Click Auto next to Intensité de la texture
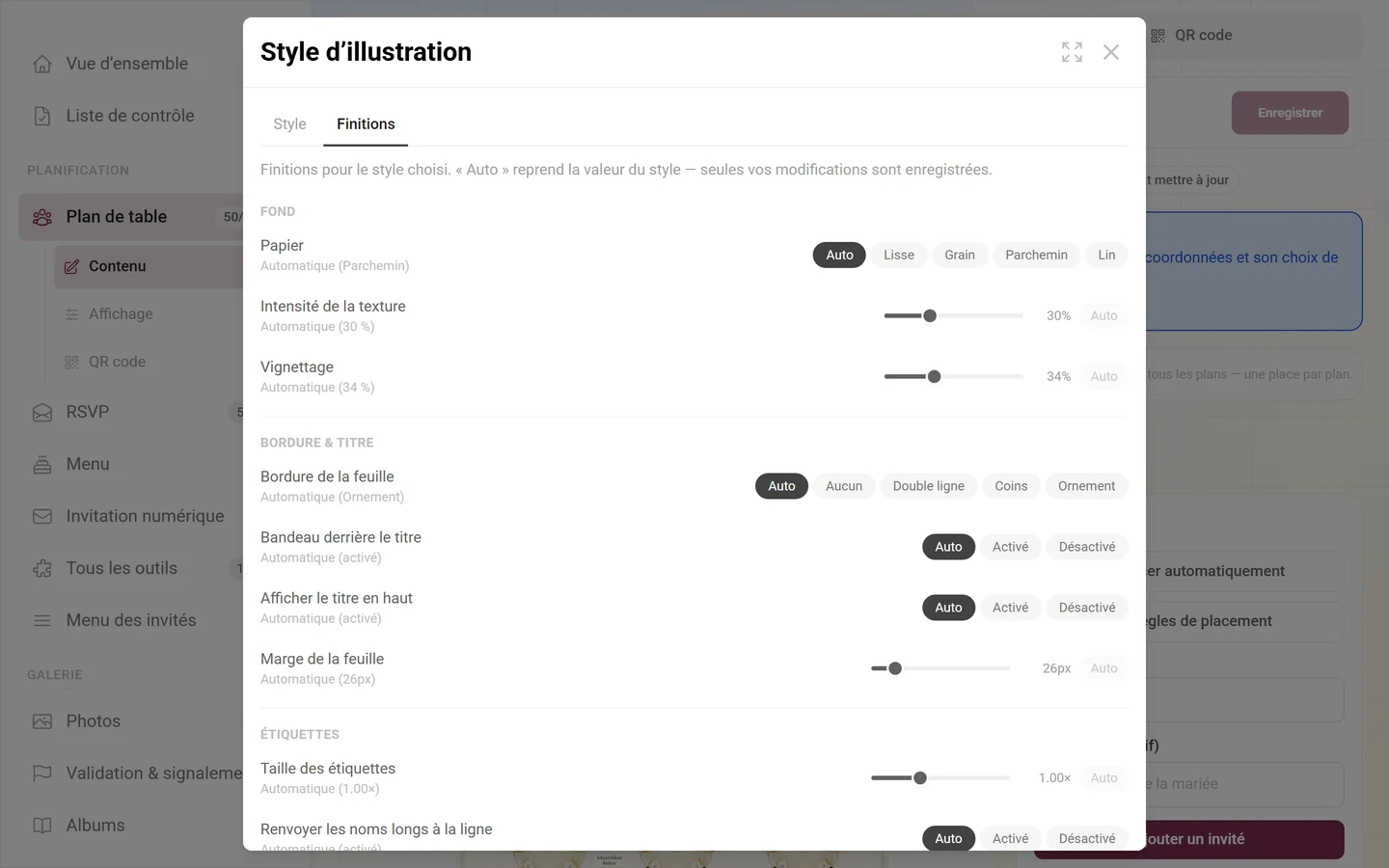1389x868 pixels. coord(1103,315)
